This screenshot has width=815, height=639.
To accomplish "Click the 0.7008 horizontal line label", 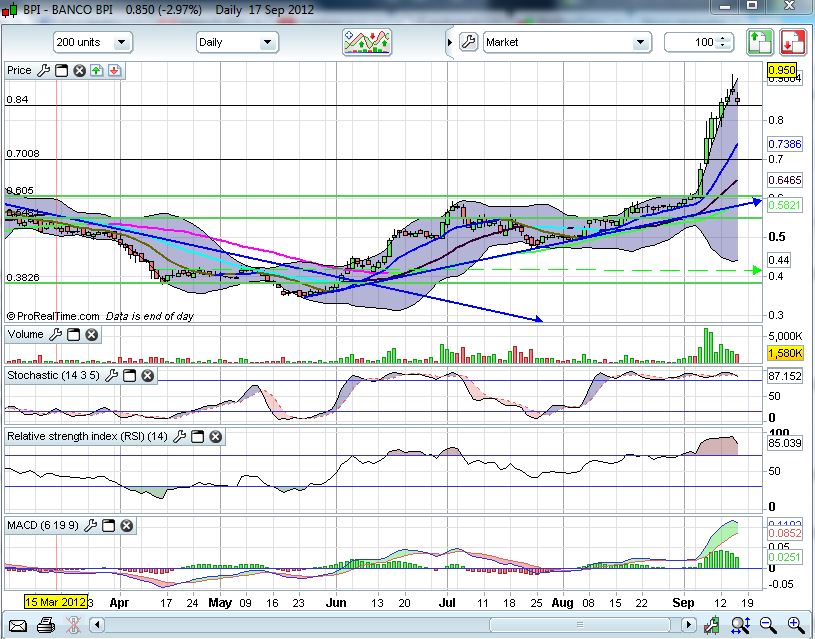I will coord(22,153).
